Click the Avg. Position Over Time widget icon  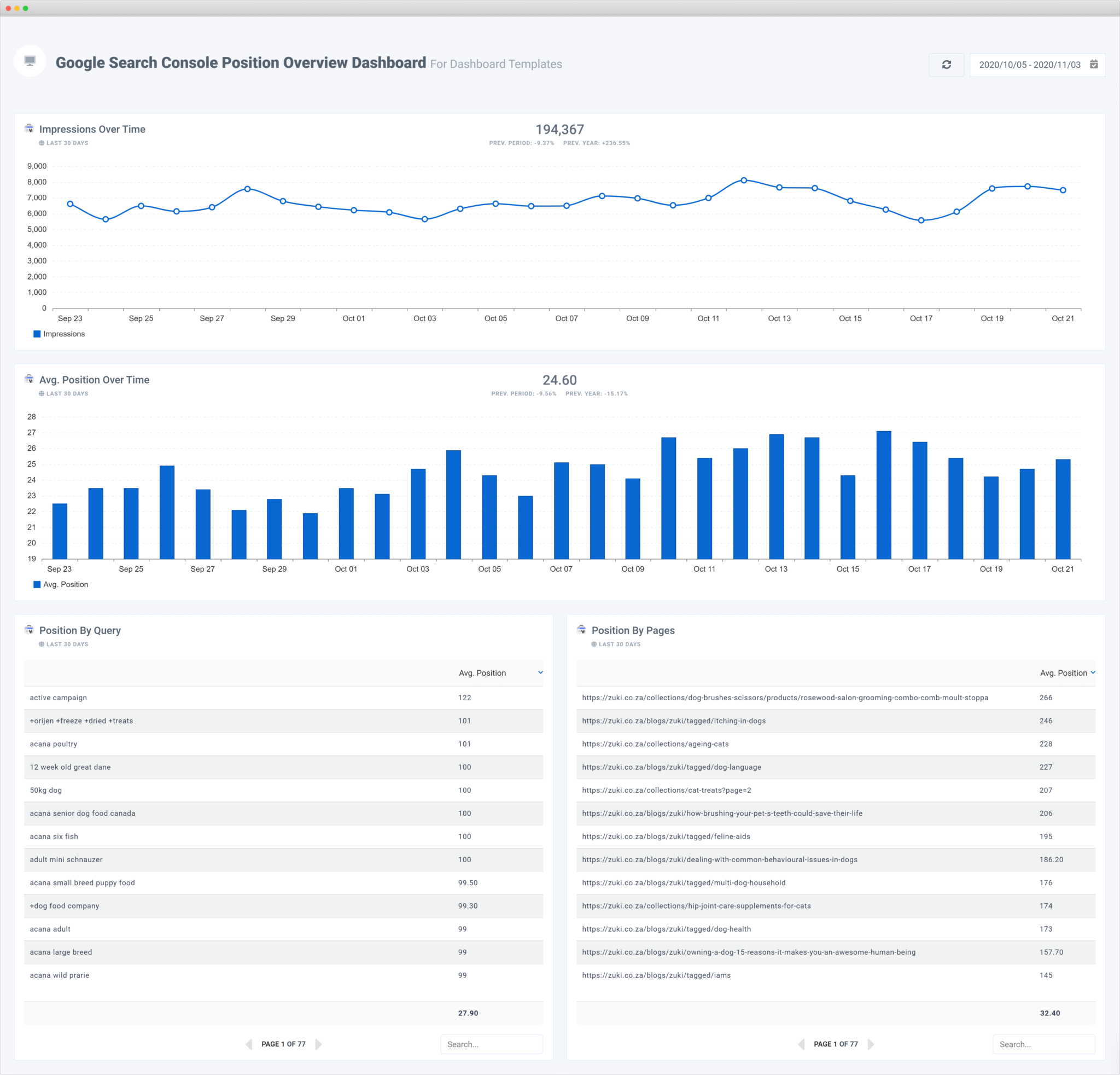click(29, 379)
